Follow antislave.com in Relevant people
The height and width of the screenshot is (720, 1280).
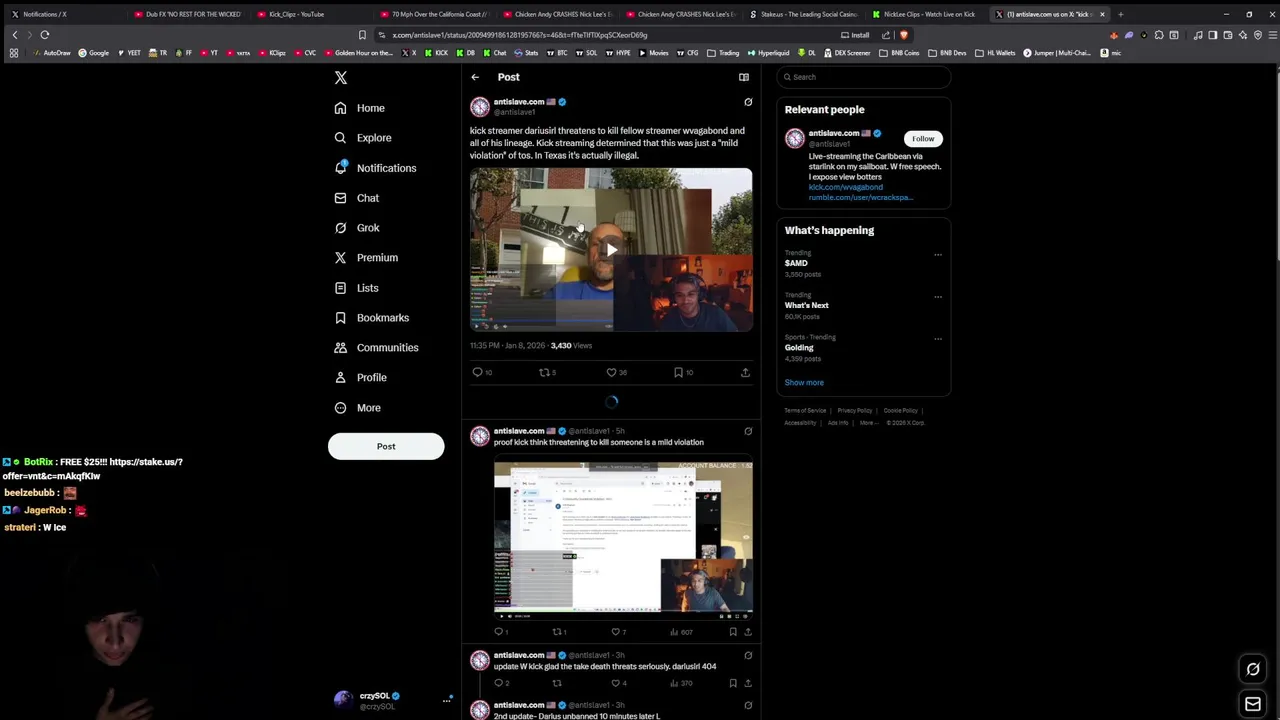tap(923, 139)
